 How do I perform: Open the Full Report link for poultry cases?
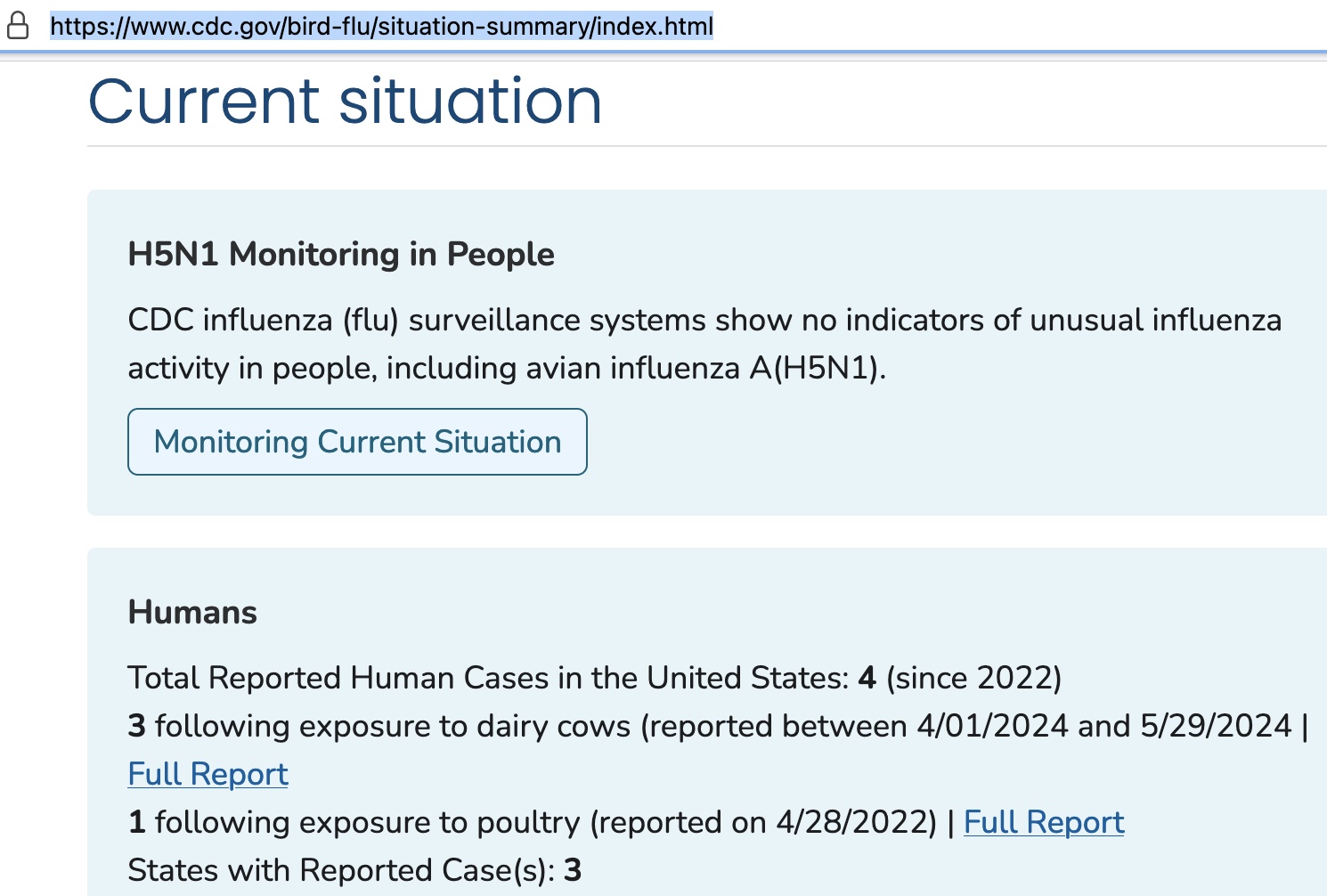(1043, 822)
